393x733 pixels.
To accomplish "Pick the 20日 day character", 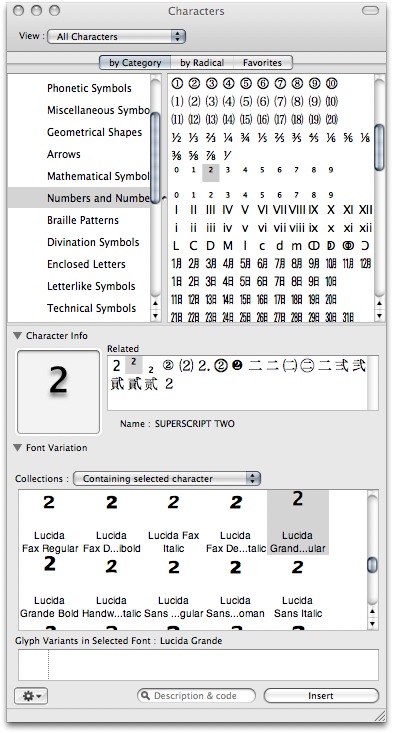I will point(331,299).
